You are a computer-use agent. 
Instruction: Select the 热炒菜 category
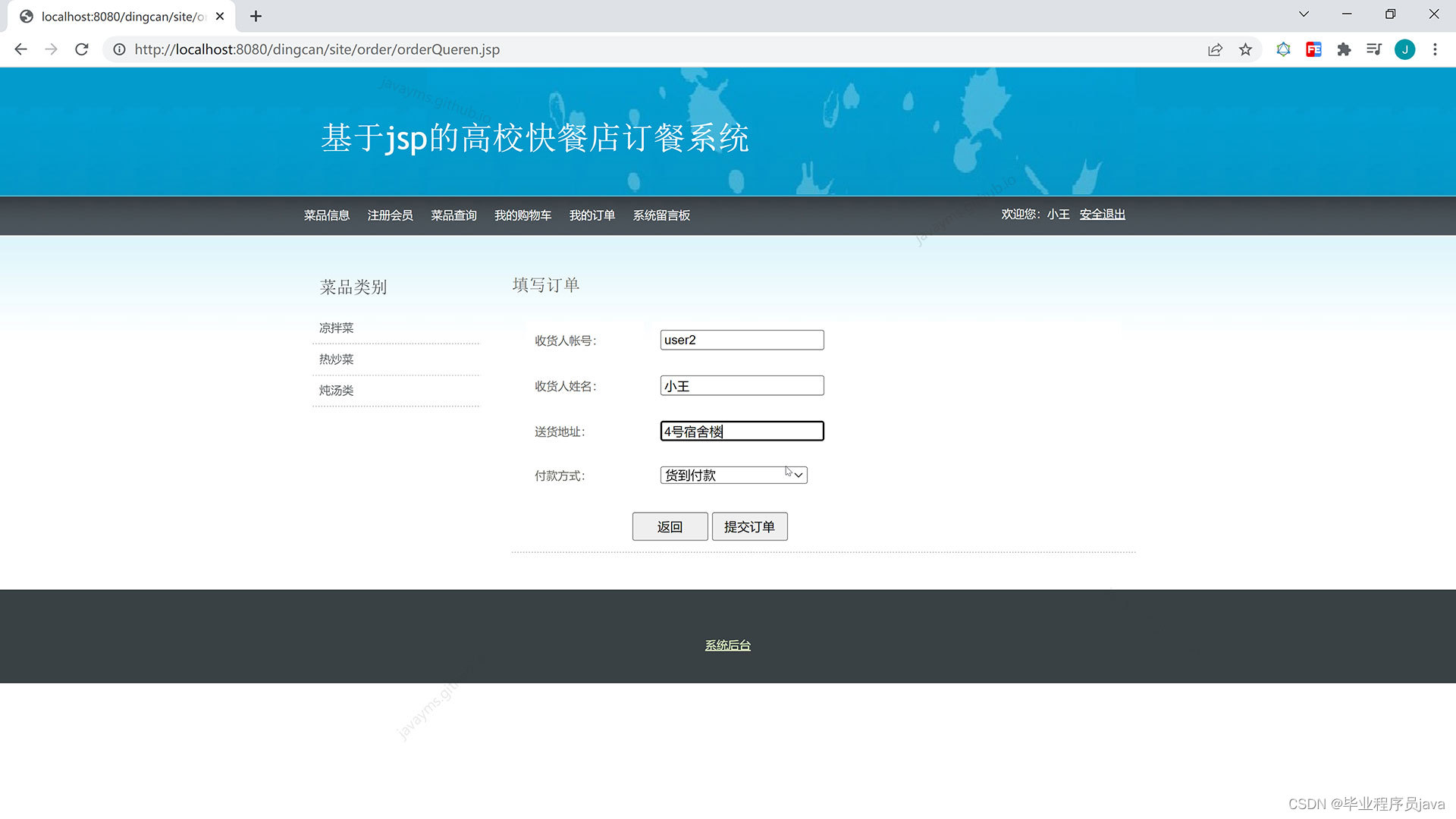(x=336, y=359)
